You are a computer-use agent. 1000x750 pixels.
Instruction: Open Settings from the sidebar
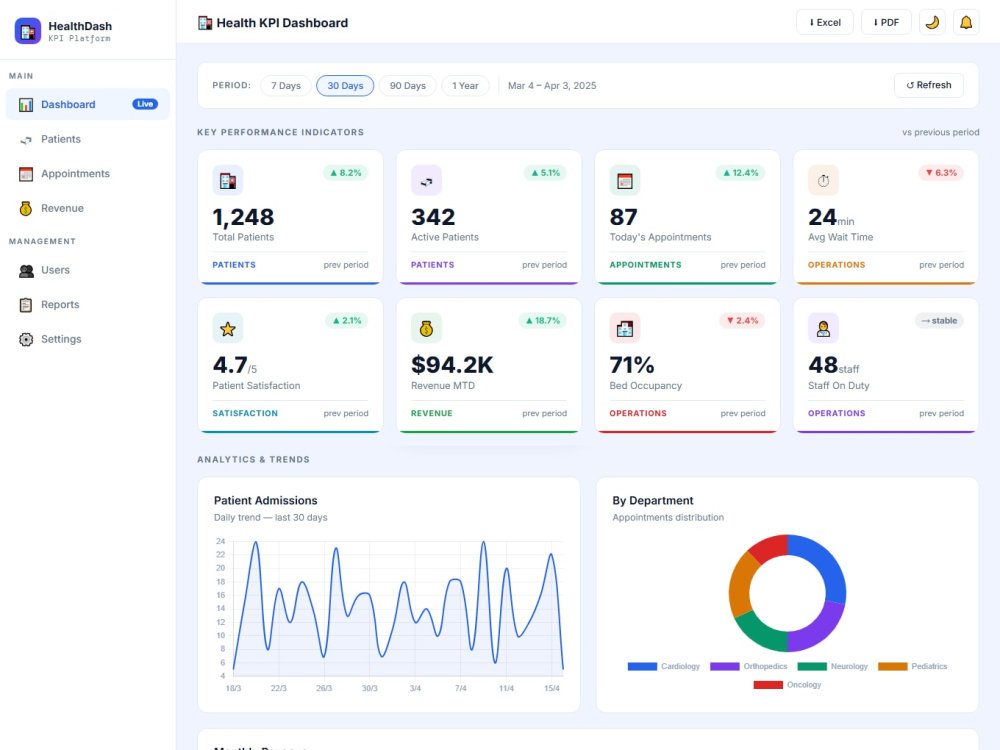click(x=88, y=339)
